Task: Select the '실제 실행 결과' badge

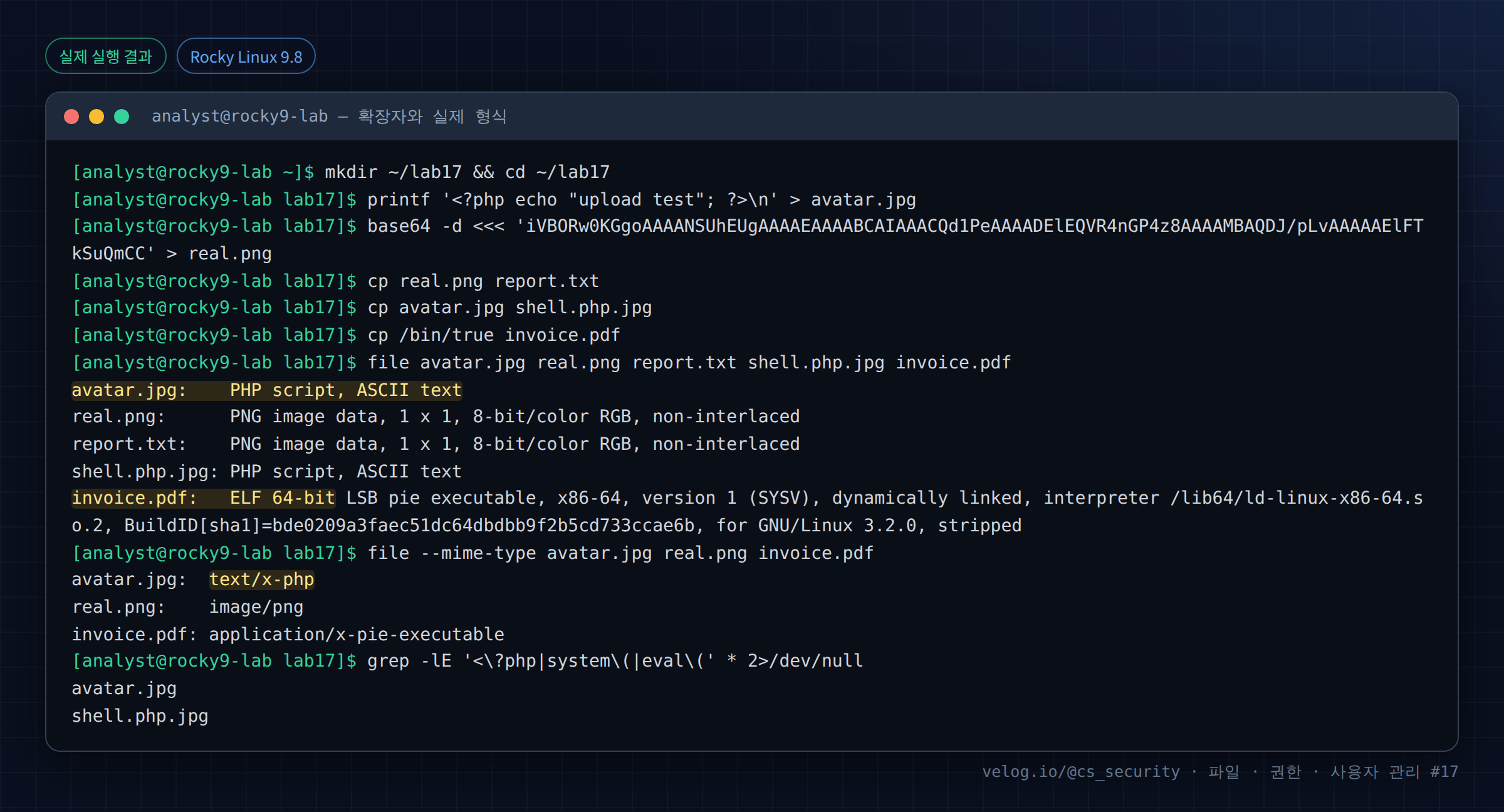Action: [x=106, y=56]
